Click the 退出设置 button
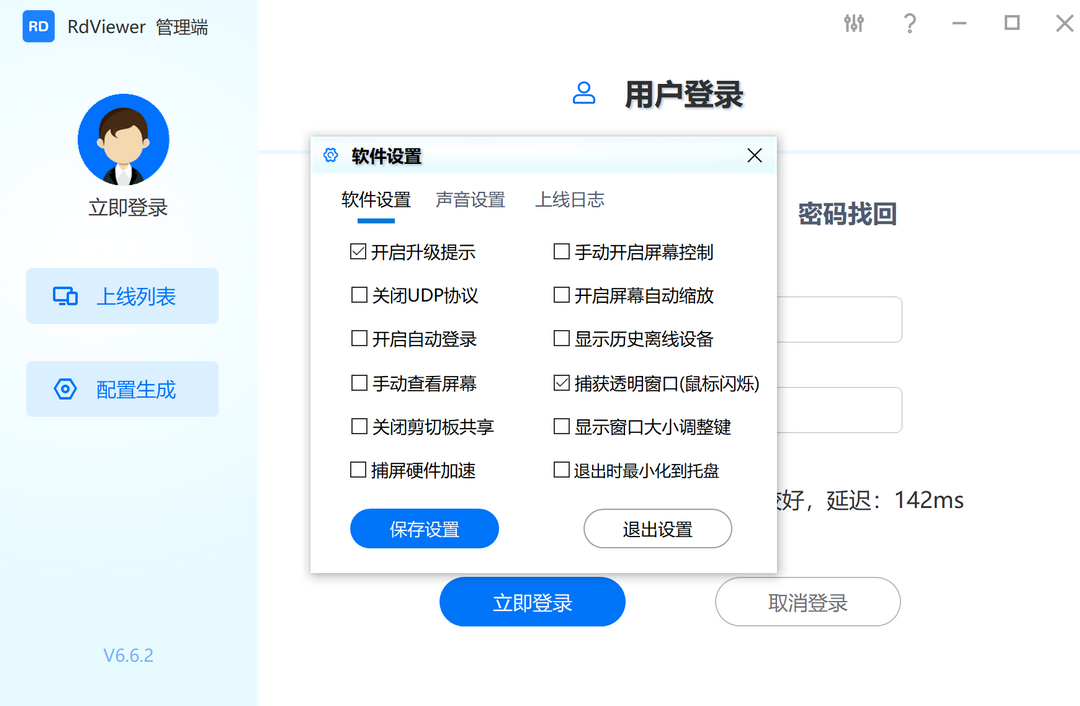 click(657, 528)
